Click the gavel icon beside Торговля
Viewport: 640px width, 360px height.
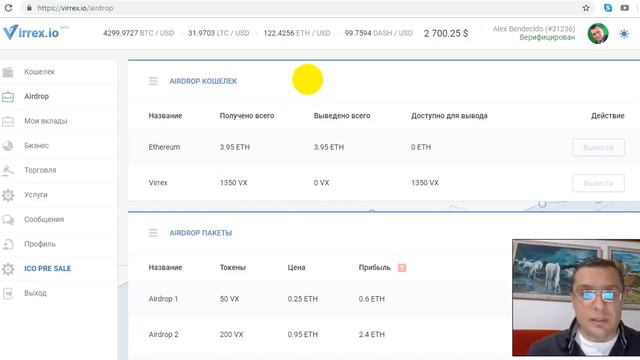(x=8, y=171)
